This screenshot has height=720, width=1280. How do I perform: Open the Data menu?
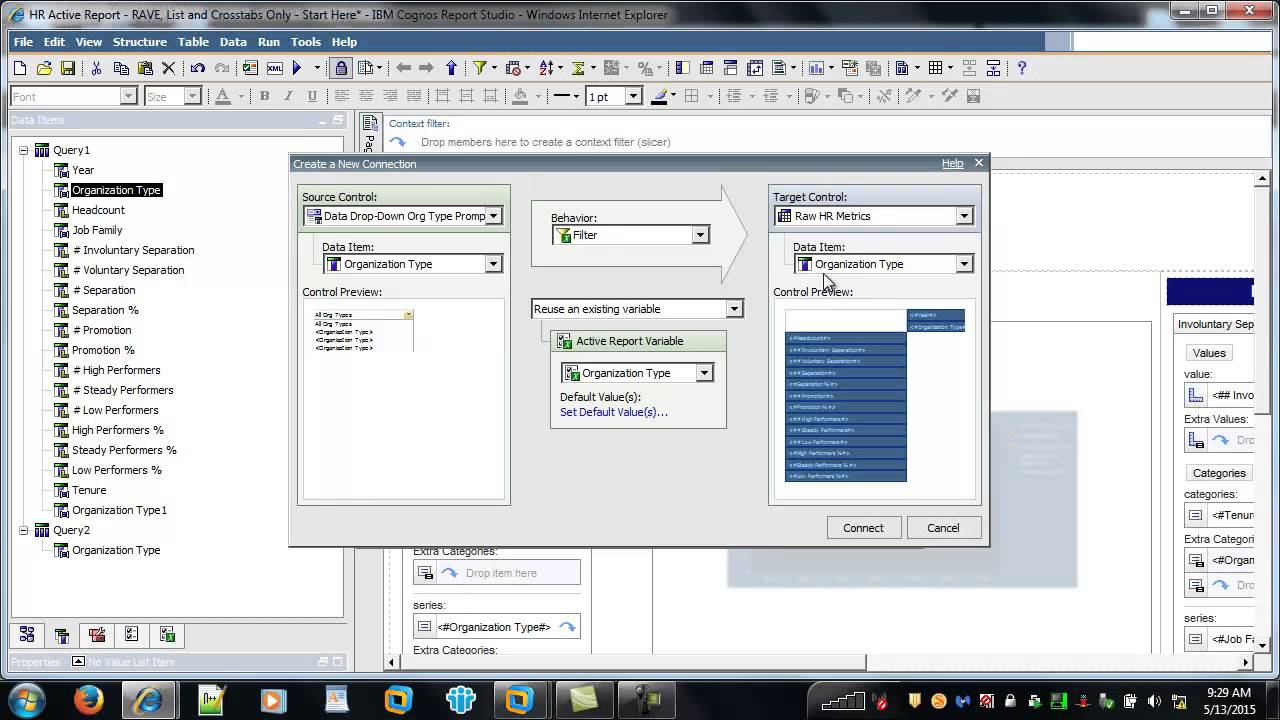click(x=233, y=42)
